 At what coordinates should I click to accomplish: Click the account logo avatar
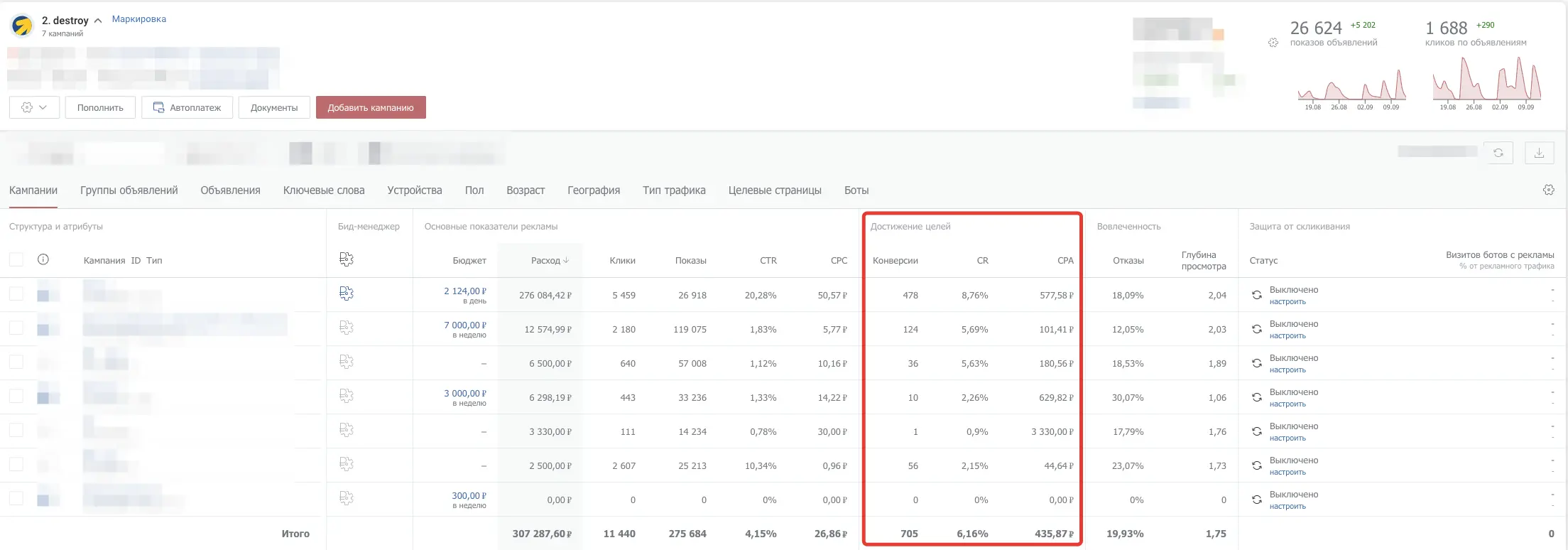point(23,26)
